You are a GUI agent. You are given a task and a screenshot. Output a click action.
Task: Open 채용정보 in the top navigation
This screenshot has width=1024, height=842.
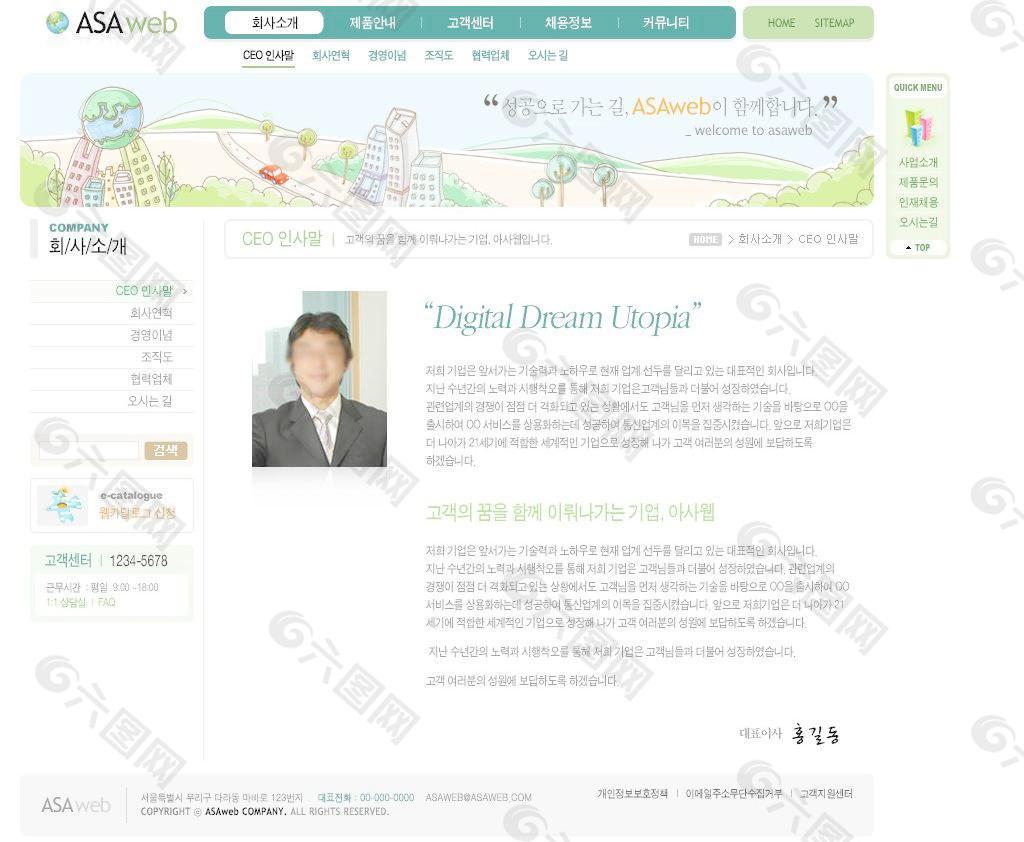pos(568,23)
